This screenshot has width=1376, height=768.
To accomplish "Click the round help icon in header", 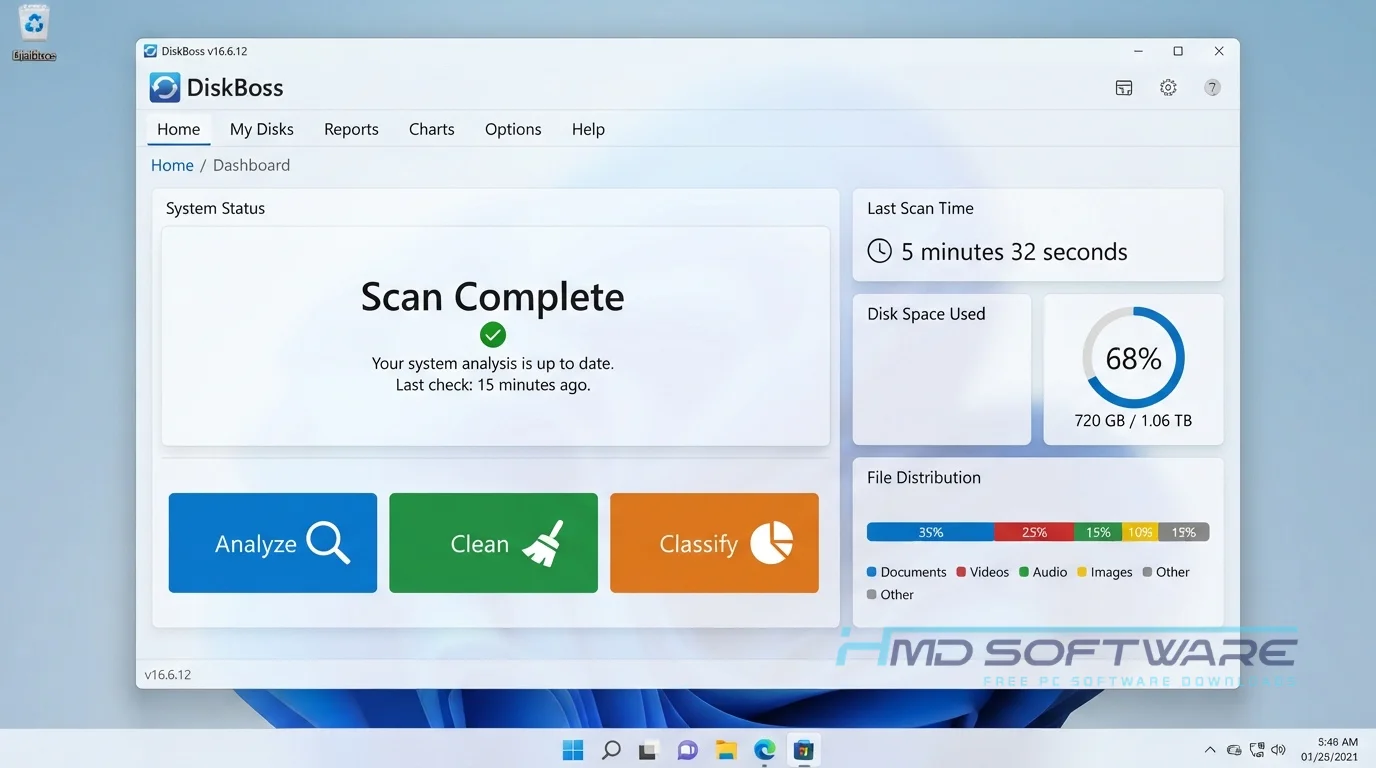I will 1212,88.
